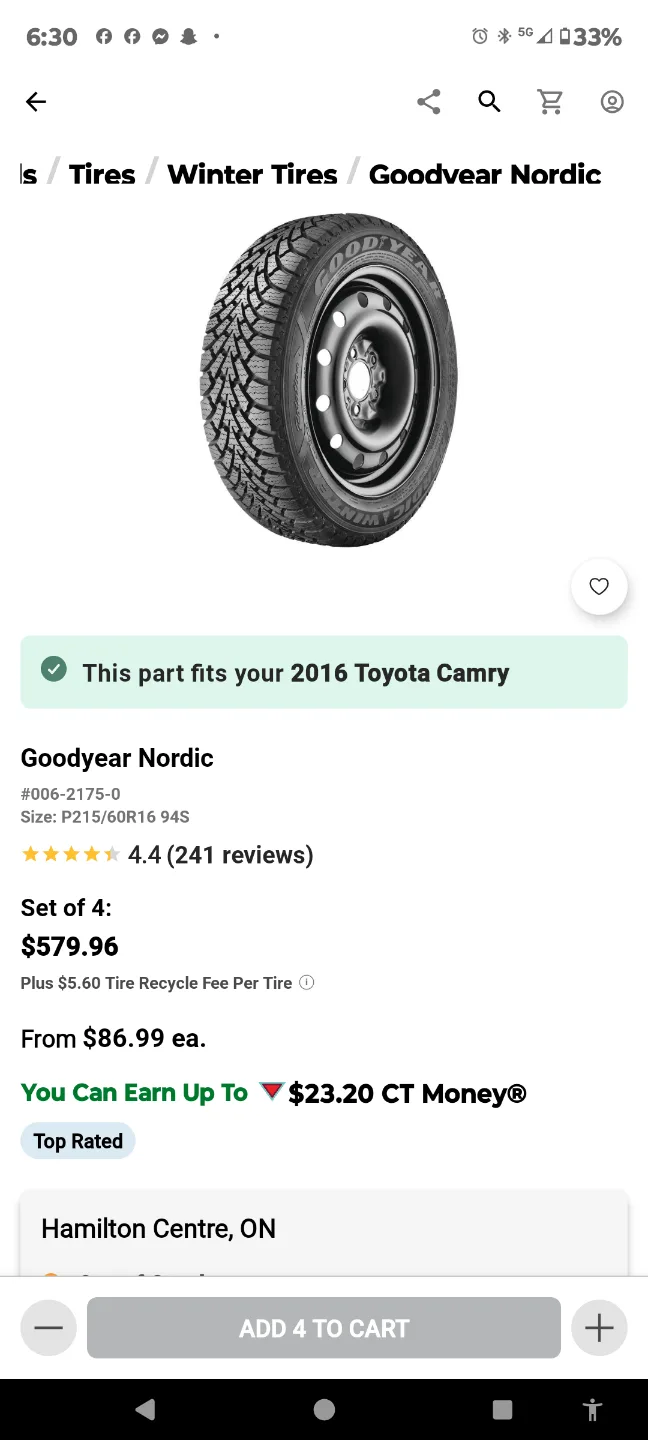Open the account profile icon
Image resolution: width=648 pixels, height=1440 pixels.
pyautogui.click(x=611, y=101)
